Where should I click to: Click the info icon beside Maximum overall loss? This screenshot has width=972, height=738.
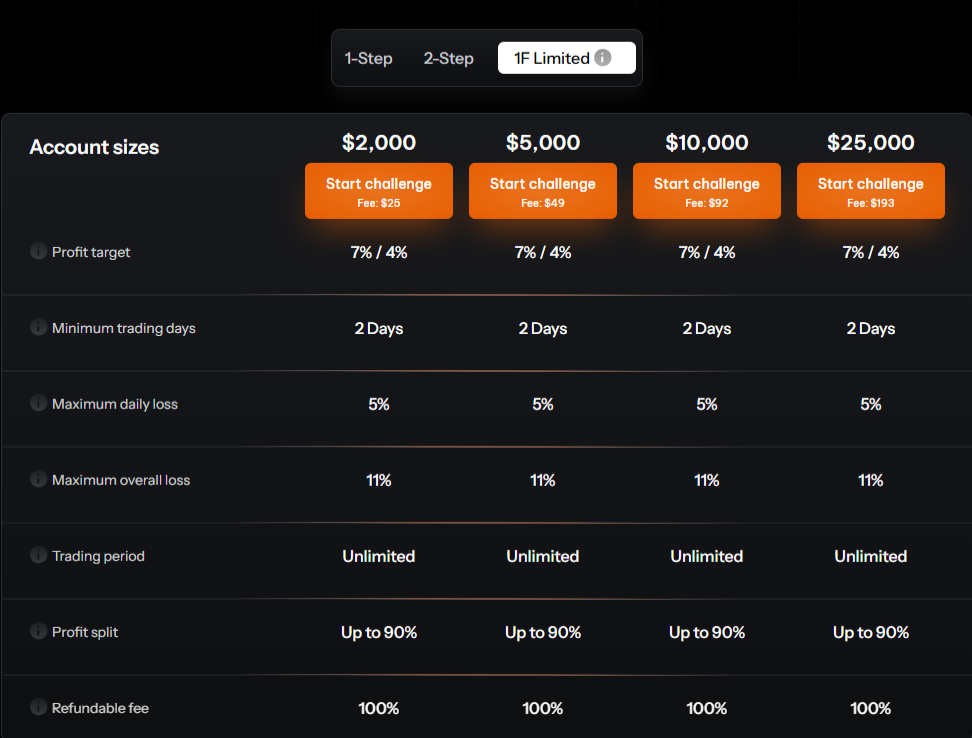(37, 480)
